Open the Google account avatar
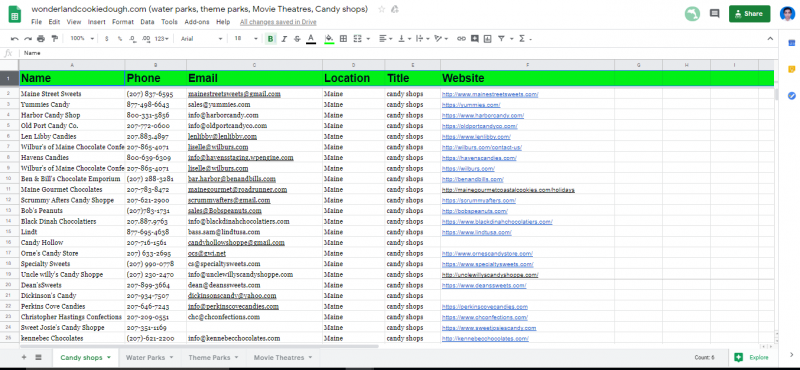 point(787,14)
